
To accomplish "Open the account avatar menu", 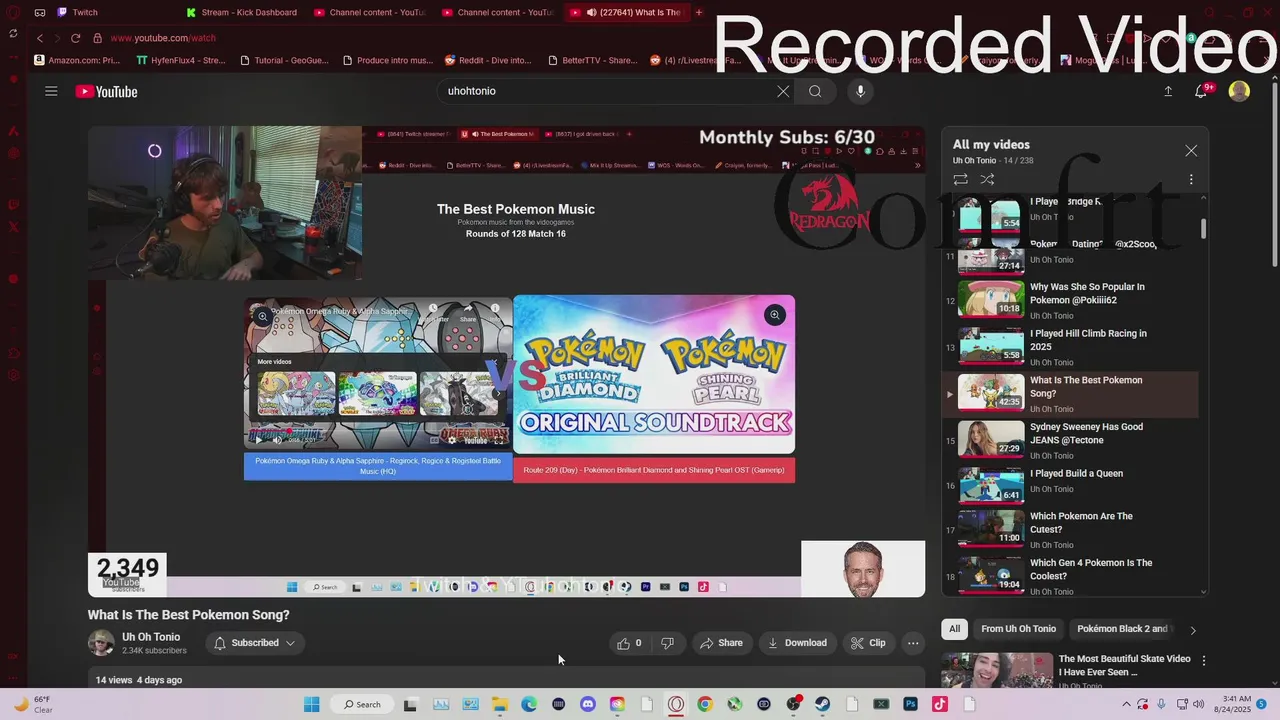I will 1239,91.
